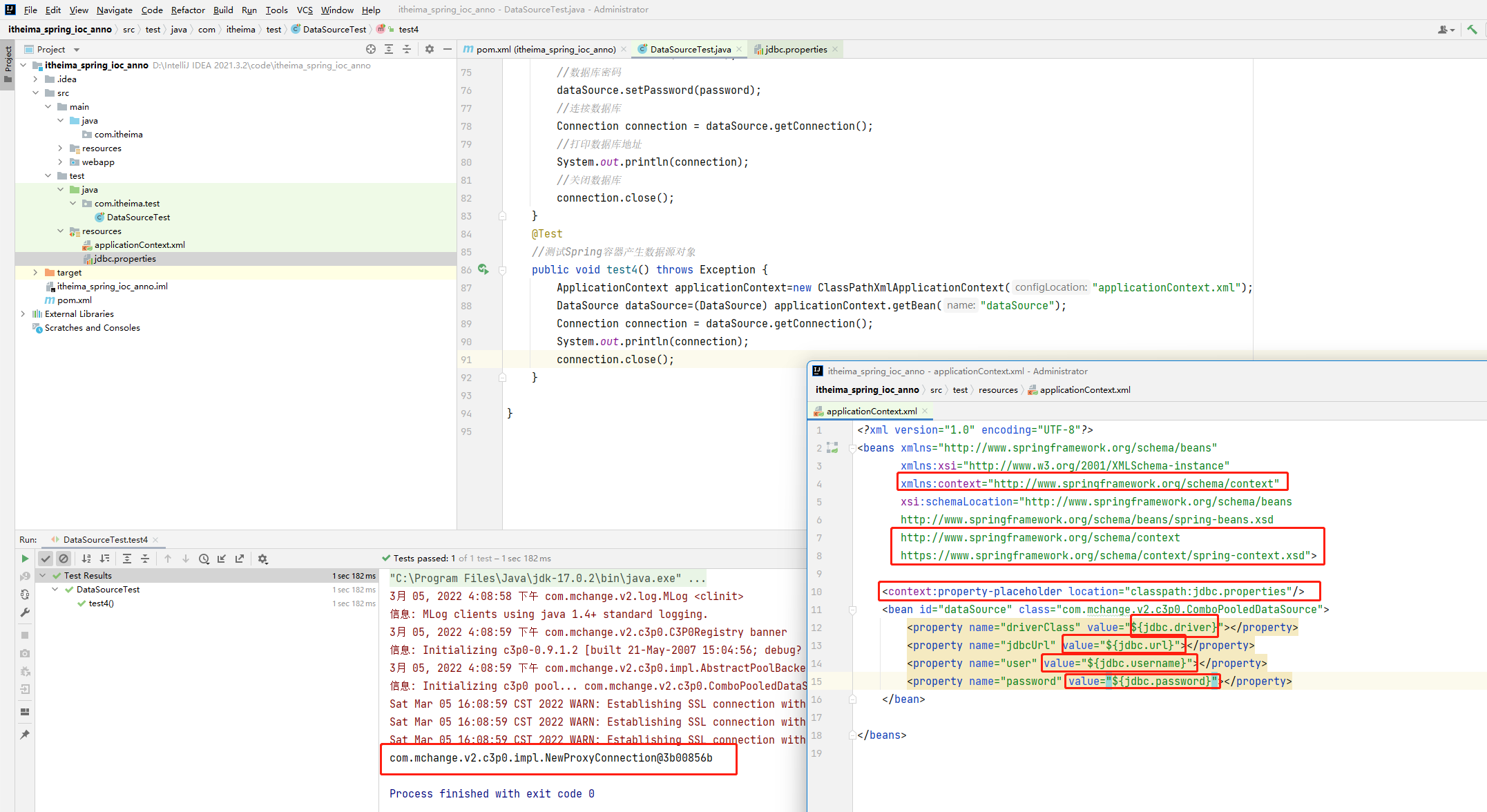The height and width of the screenshot is (812, 1487).
Task: Open Project panel gear settings
Action: click(x=430, y=49)
